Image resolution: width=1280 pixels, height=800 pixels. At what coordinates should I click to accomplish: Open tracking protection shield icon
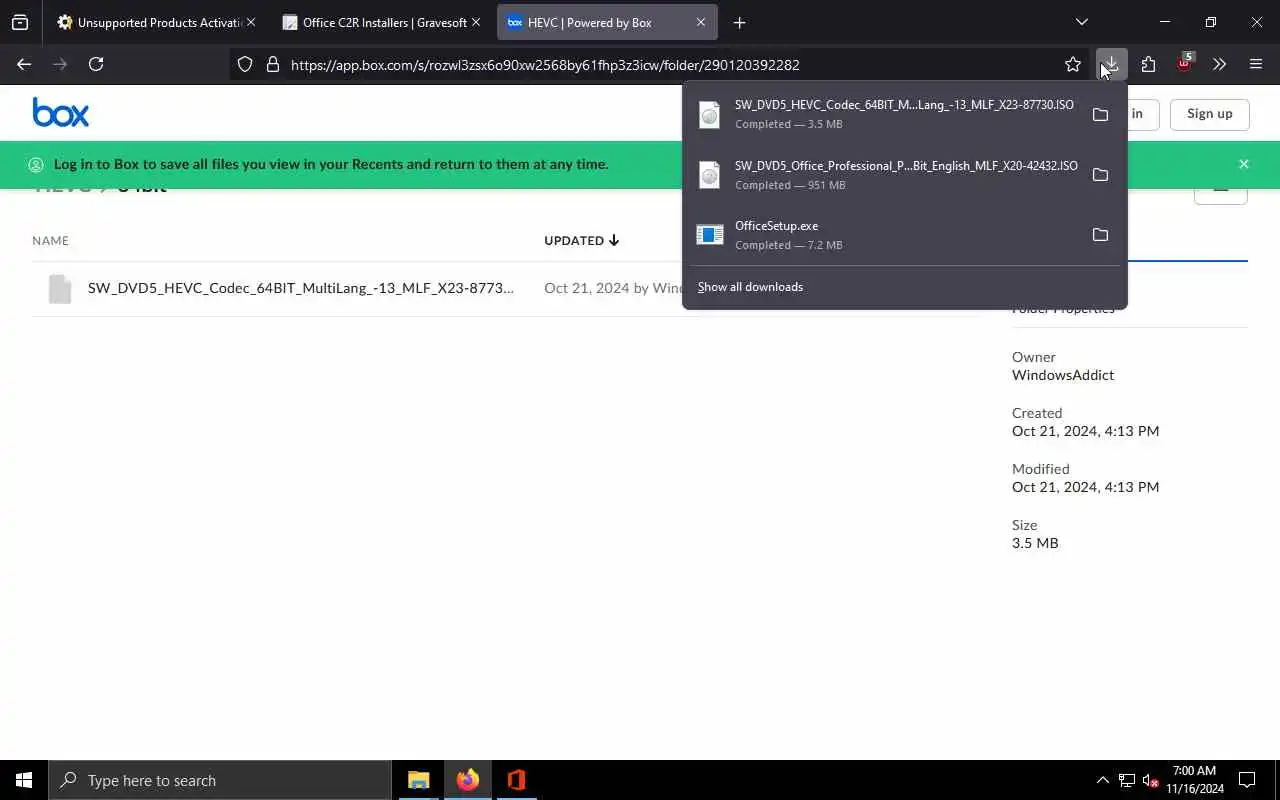(245, 64)
